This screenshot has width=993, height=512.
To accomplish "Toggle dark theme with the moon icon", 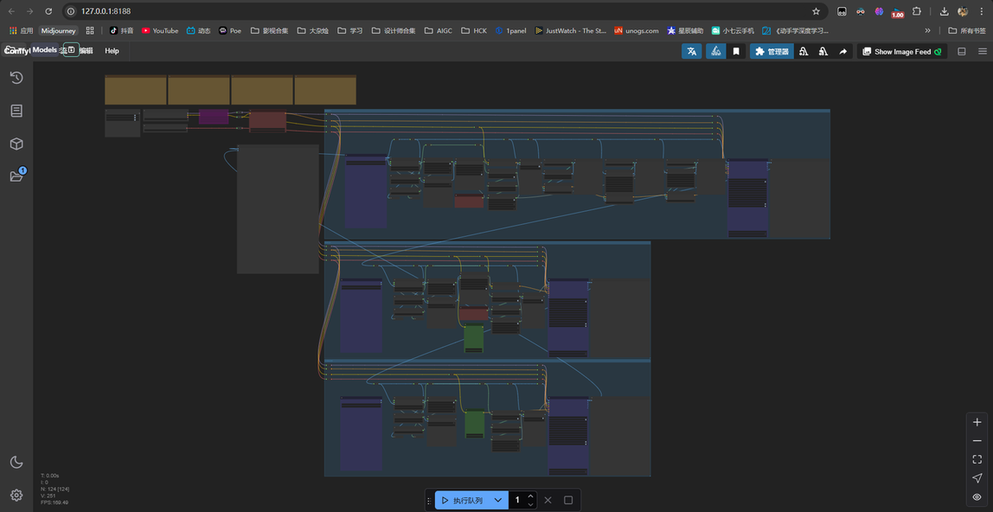I will (x=16, y=462).
